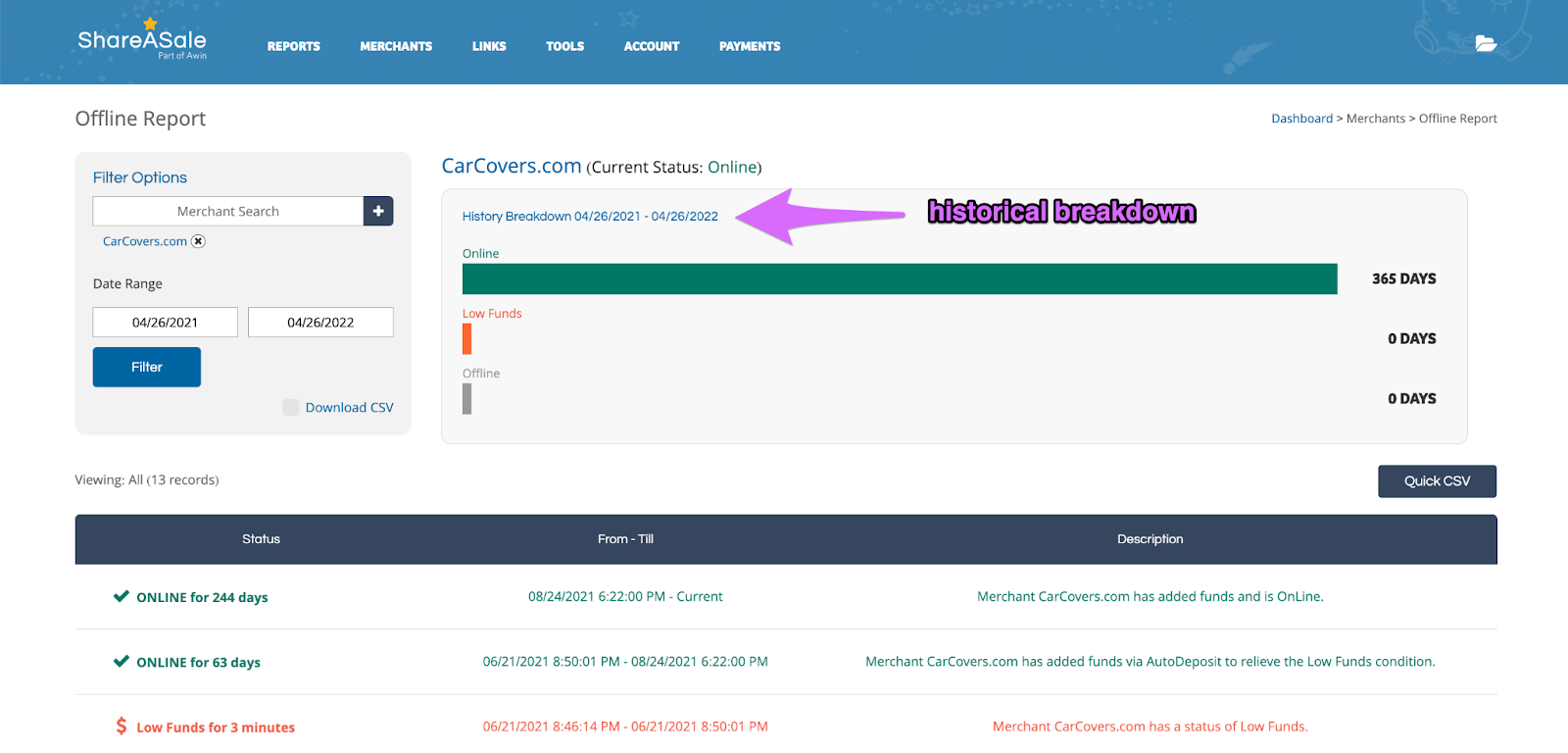Click the From - Till column header
1568x753 pixels.
point(625,539)
